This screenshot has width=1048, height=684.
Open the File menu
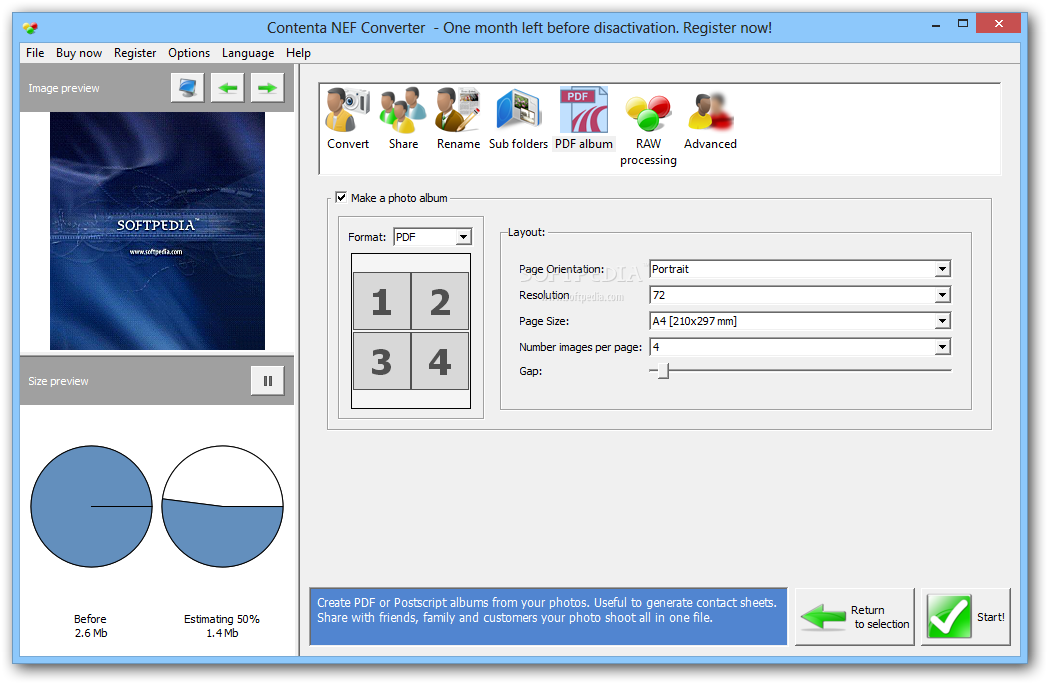(x=35, y=53)
